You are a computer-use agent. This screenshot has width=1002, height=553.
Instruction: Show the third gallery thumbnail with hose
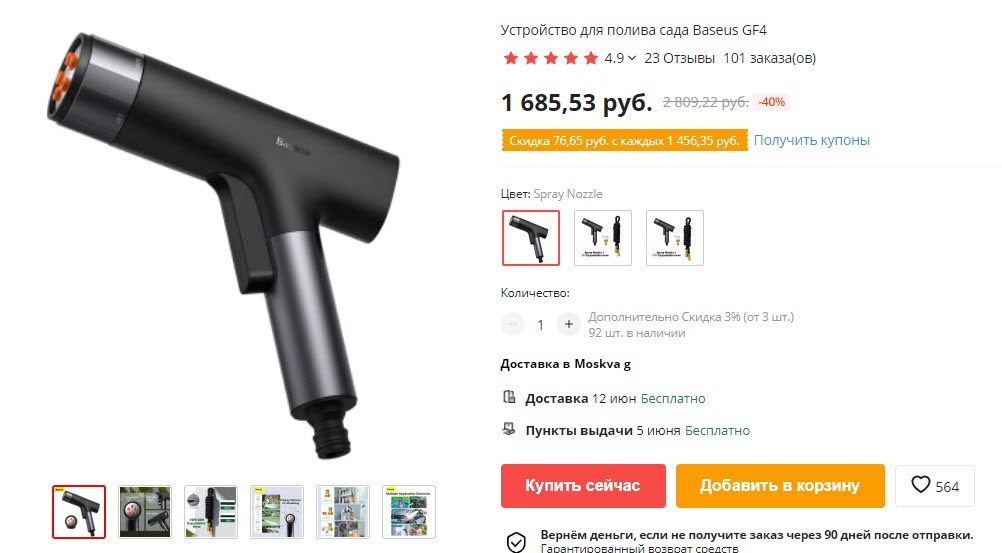211,512
